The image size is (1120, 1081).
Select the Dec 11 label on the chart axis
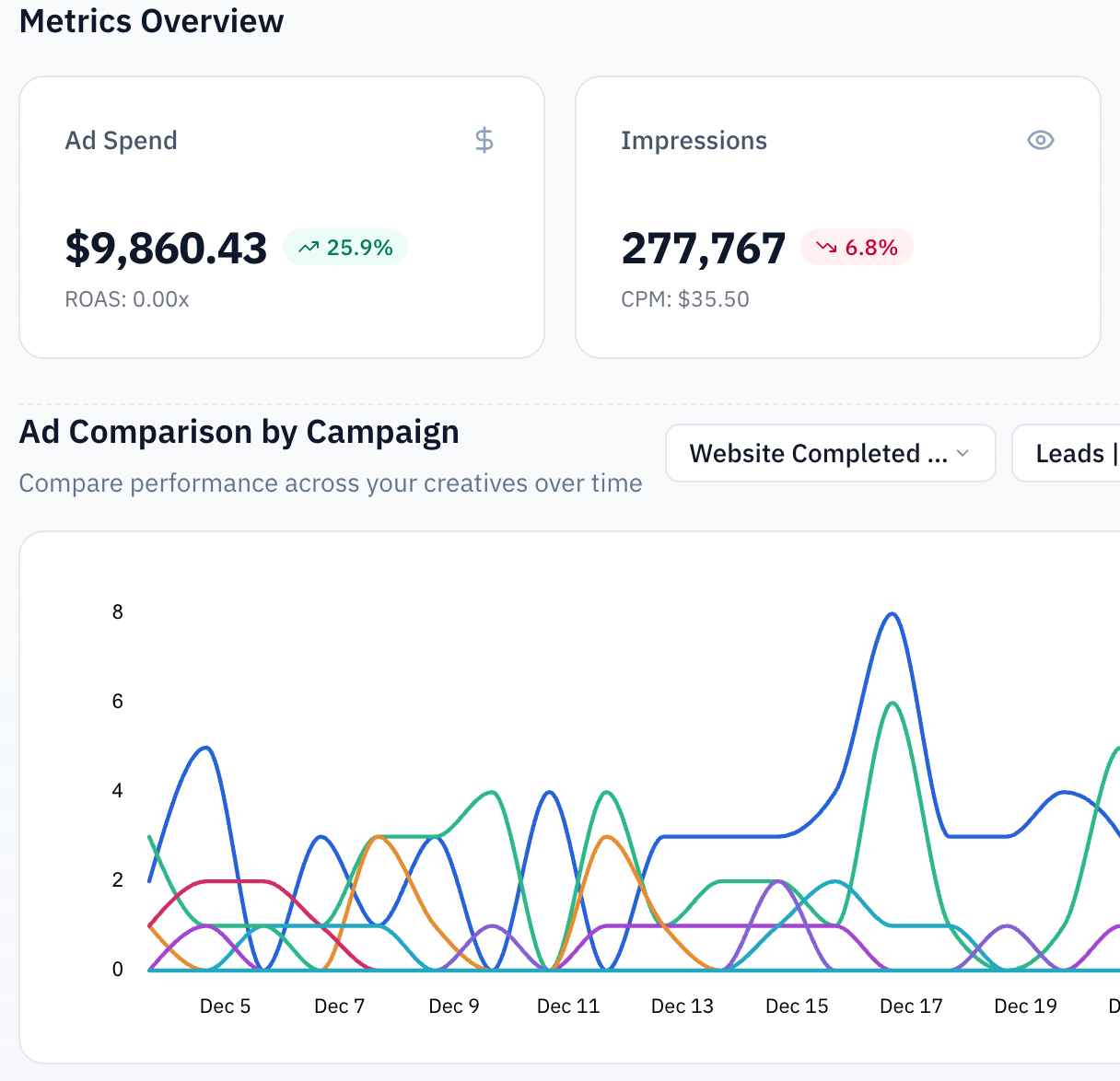click(x=568, y=1005)
